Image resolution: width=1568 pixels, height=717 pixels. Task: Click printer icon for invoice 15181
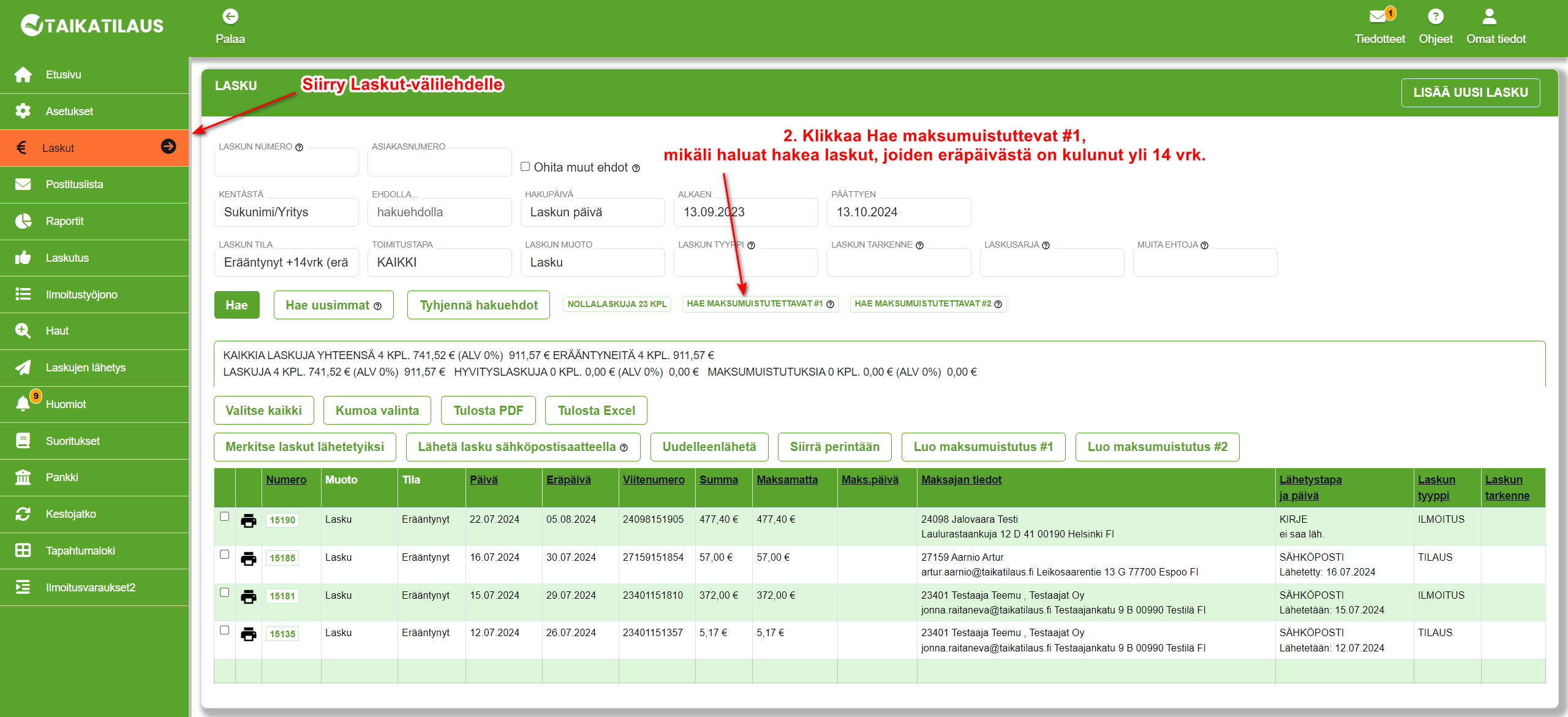[x=249, y=597]
